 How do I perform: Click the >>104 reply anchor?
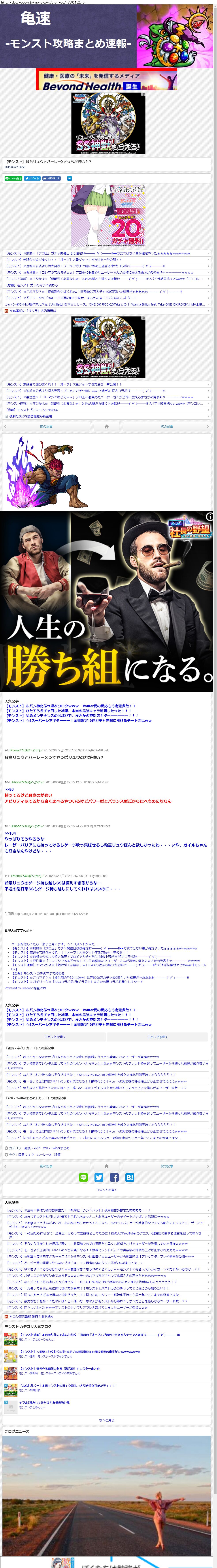coord(10,833)
